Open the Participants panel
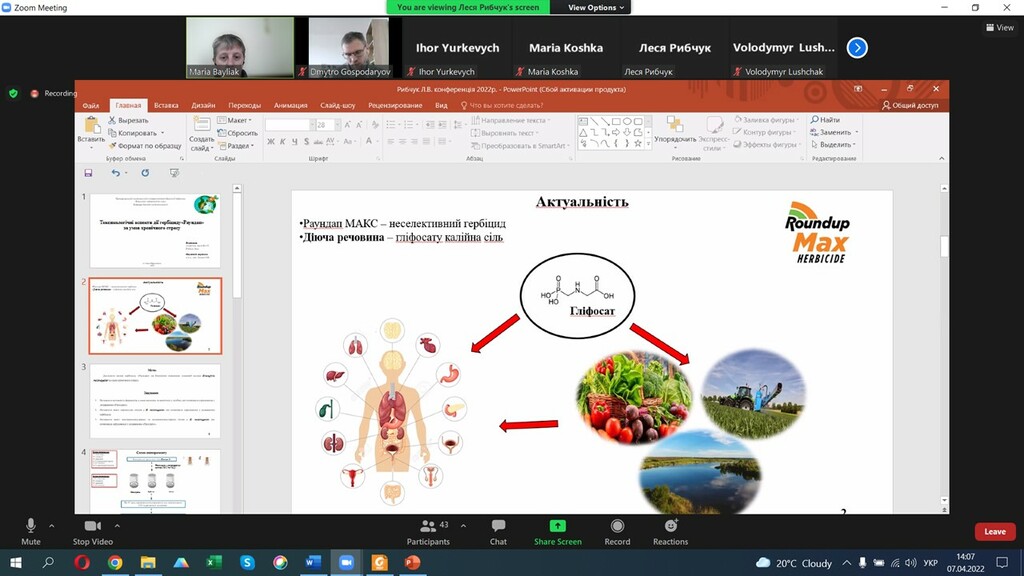Viewport: 1024px width, 576px height. [x=428, y=532]
